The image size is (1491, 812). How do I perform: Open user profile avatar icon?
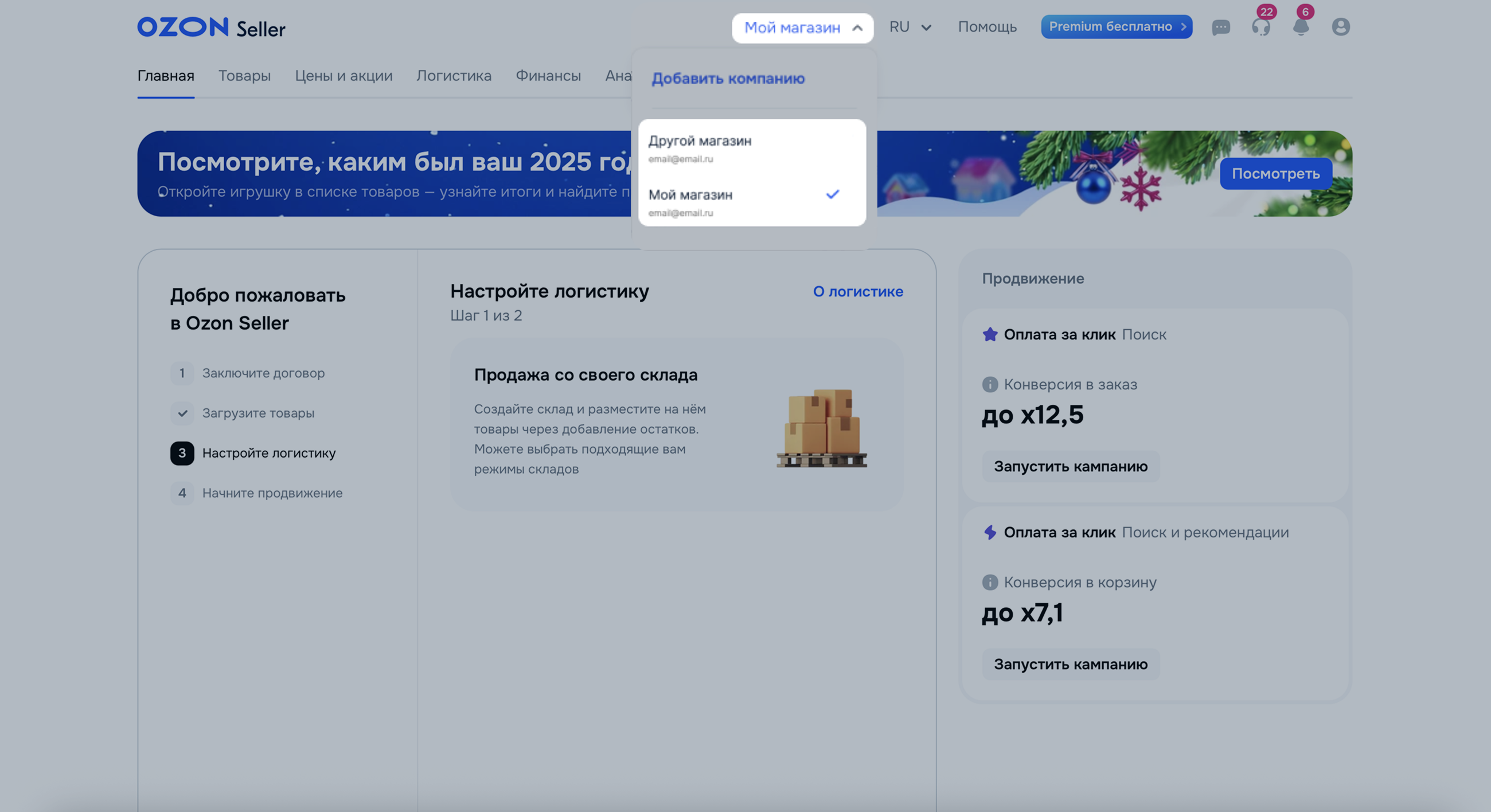click(1341, 27)
